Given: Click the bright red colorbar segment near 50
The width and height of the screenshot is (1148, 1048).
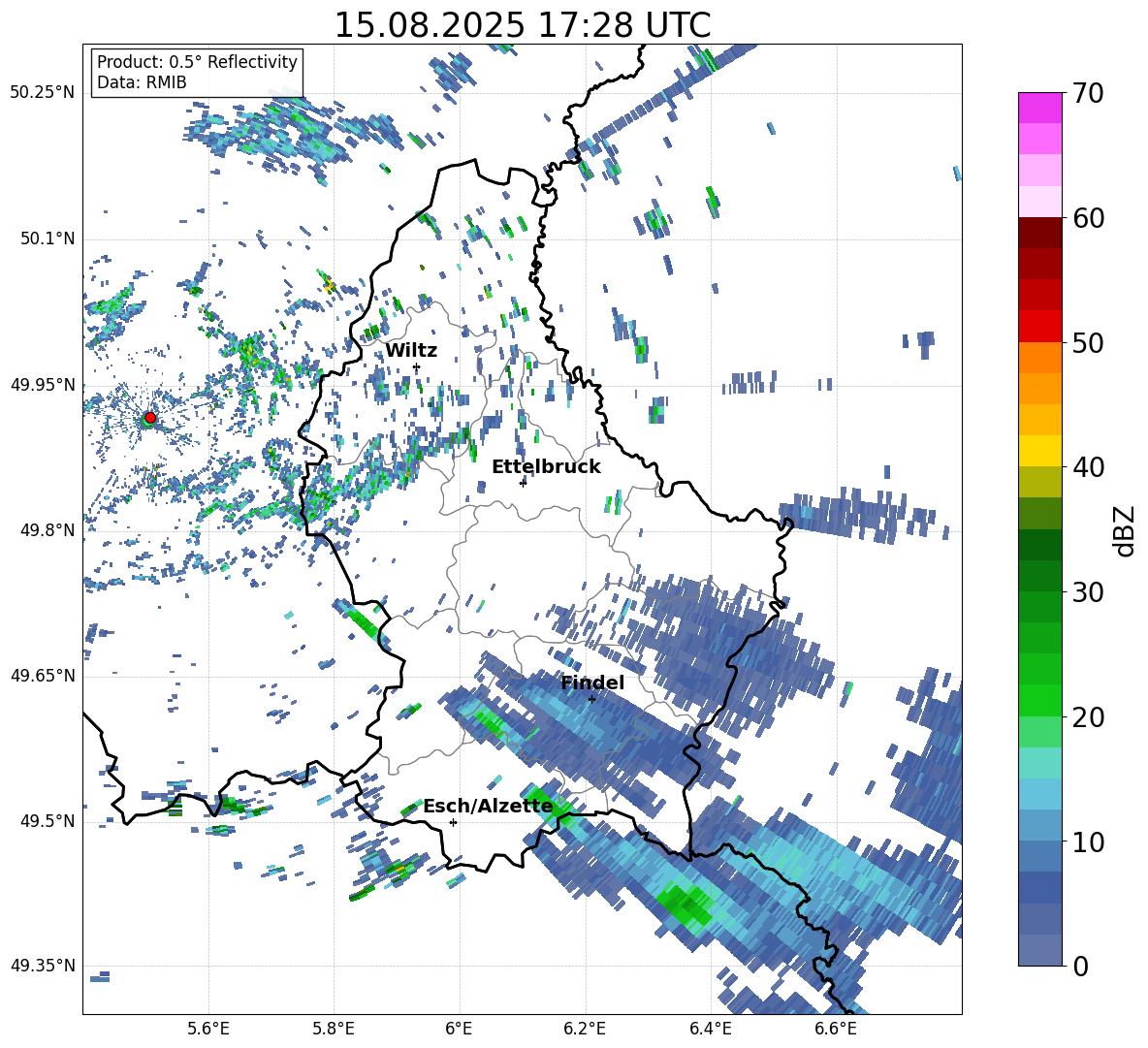Looking at the screenshot, I should [x=1039, y=327].
